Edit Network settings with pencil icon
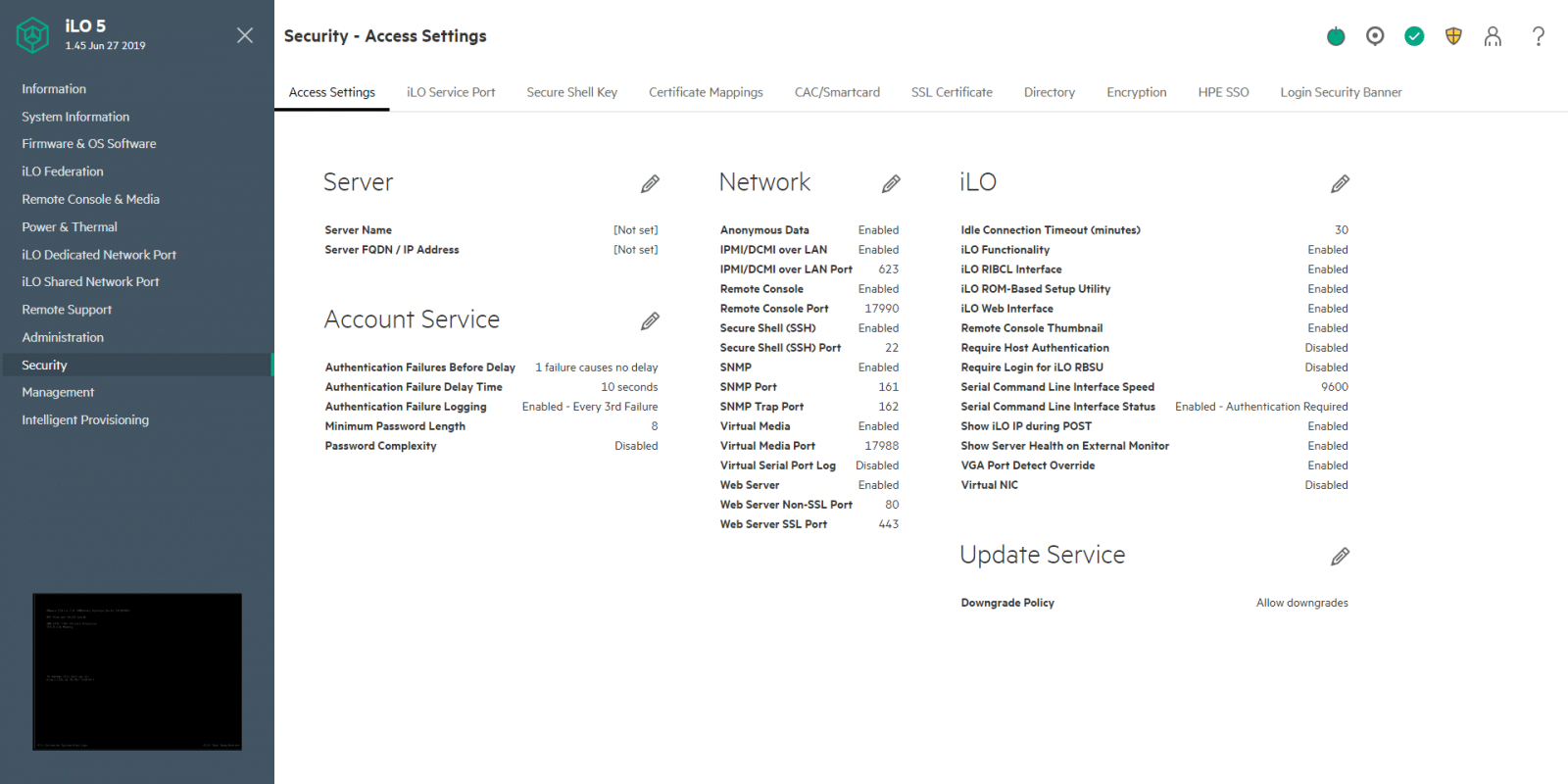 891,183
